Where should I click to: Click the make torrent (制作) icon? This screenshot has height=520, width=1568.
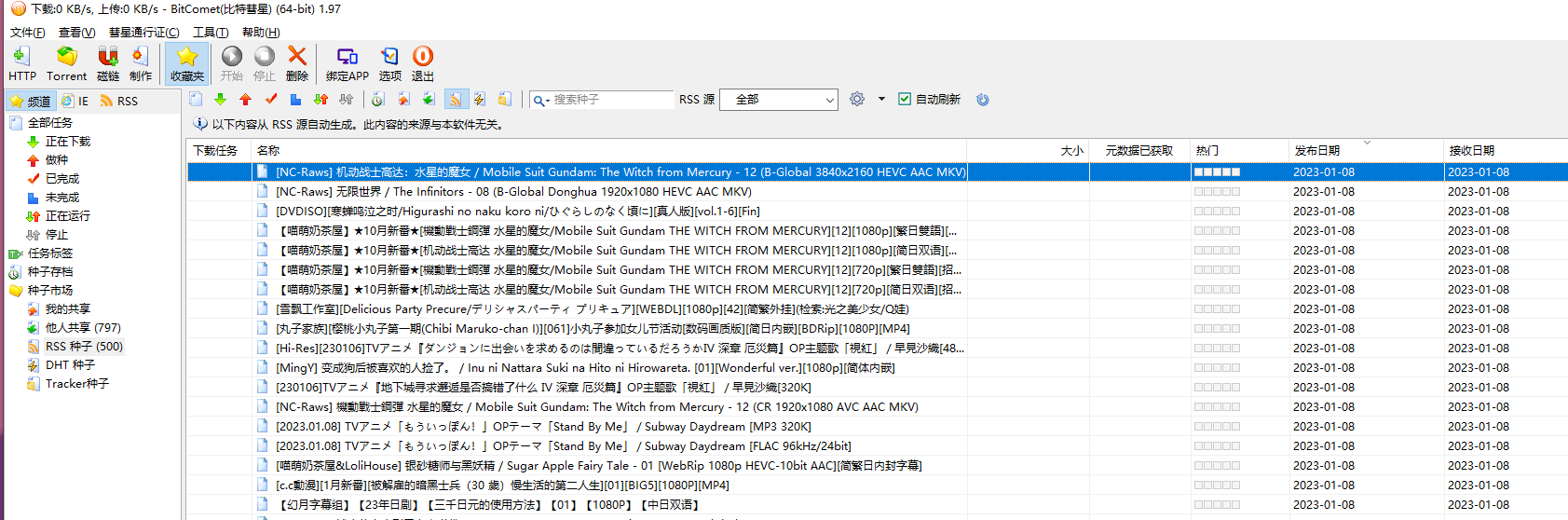point(141,63)
